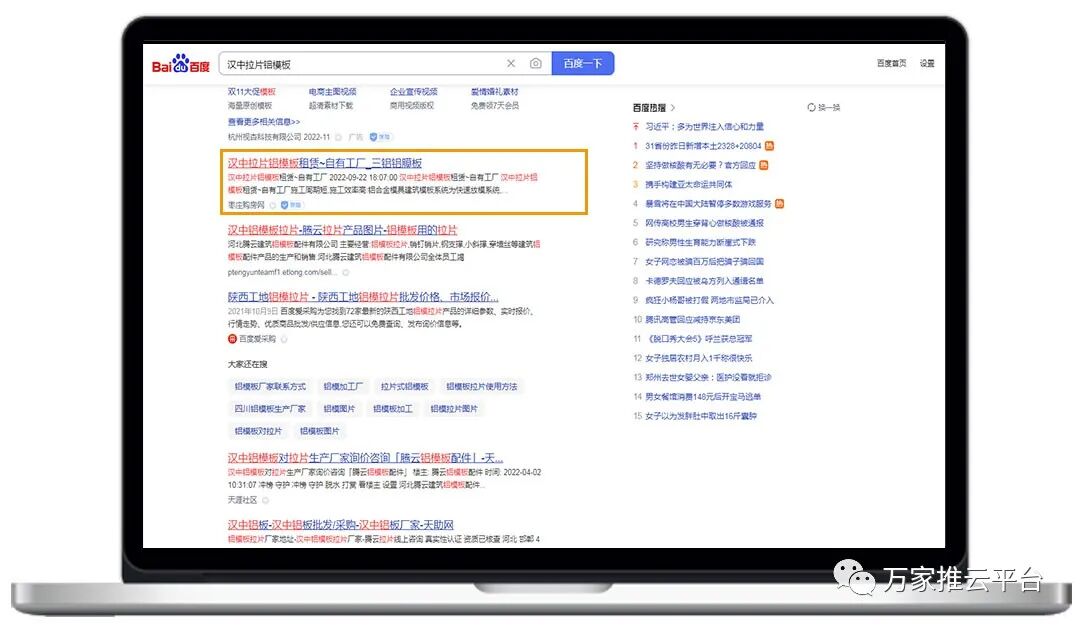
Task: Open the 爱情婚礼素材 ad link
Action: (495, 92)
